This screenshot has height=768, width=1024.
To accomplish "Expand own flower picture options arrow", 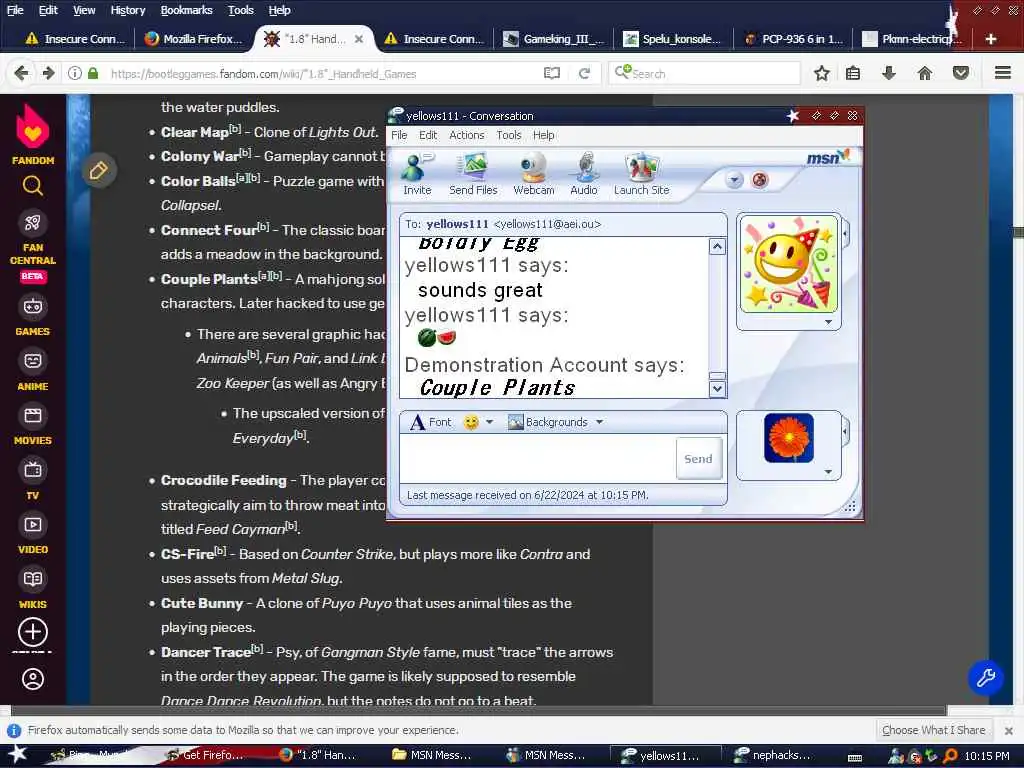I will (828, 471).
